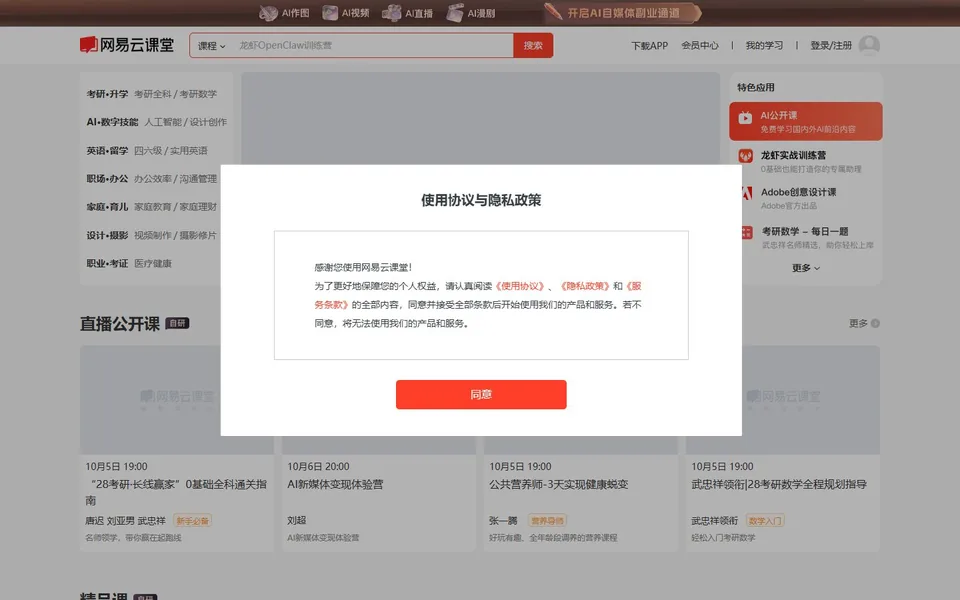
Task: Open 我的学习 page
Action: click(x=764, y=45)
